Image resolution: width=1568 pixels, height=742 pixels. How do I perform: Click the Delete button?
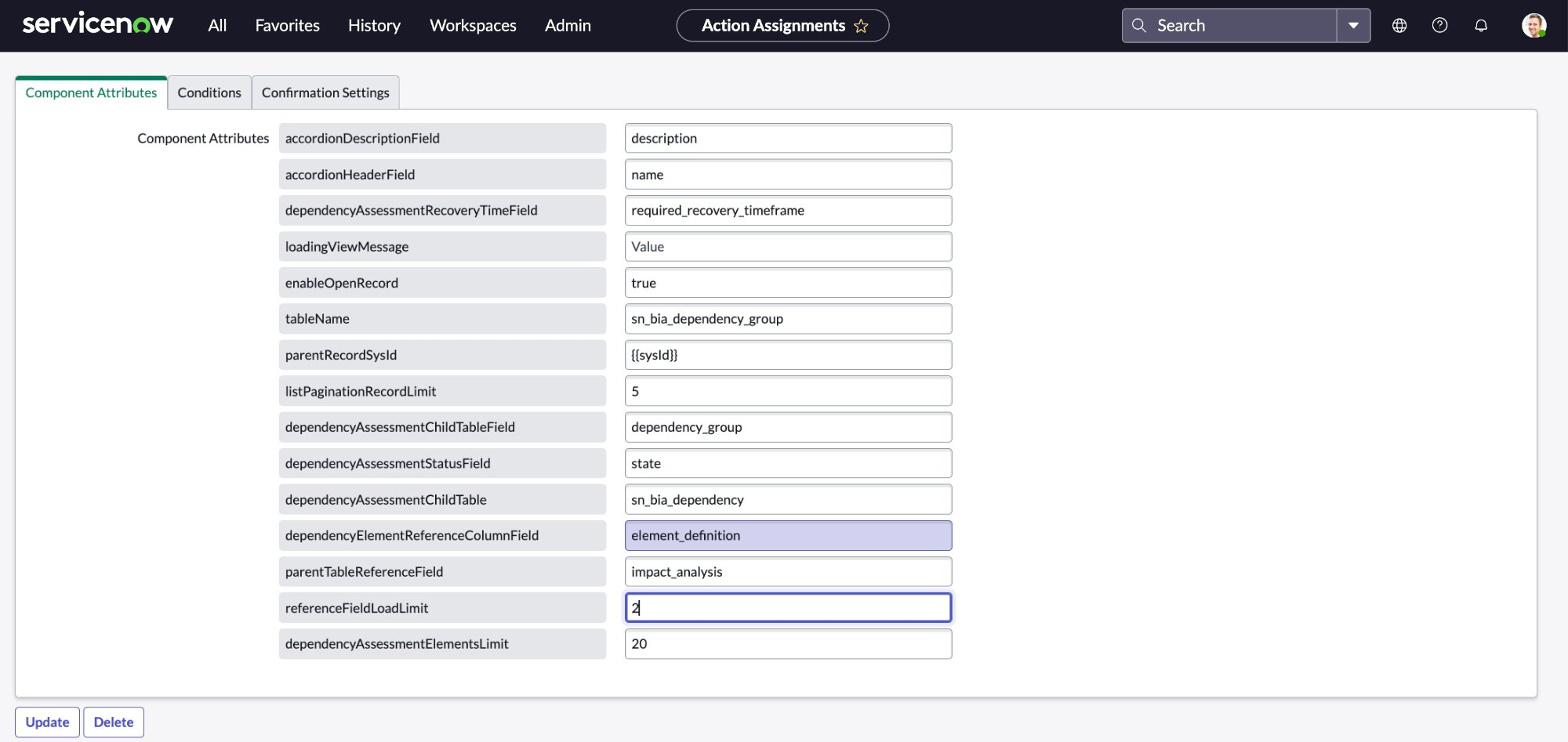[x=114, y=722]
